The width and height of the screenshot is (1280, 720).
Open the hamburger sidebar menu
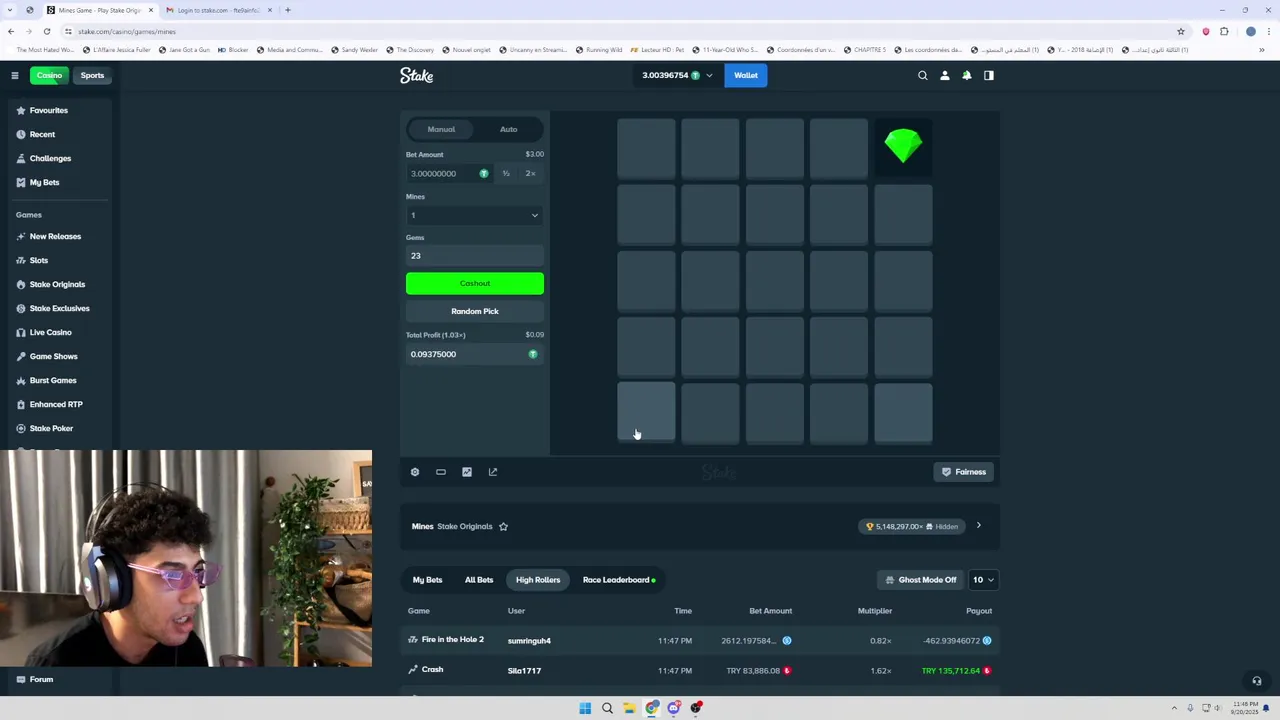15,75
